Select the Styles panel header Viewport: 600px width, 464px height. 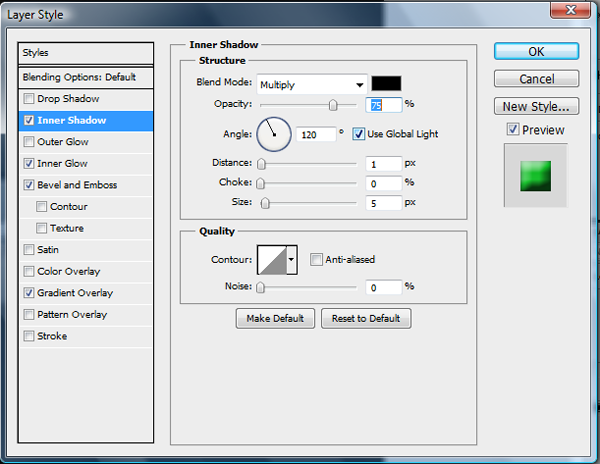pos(86,53)
